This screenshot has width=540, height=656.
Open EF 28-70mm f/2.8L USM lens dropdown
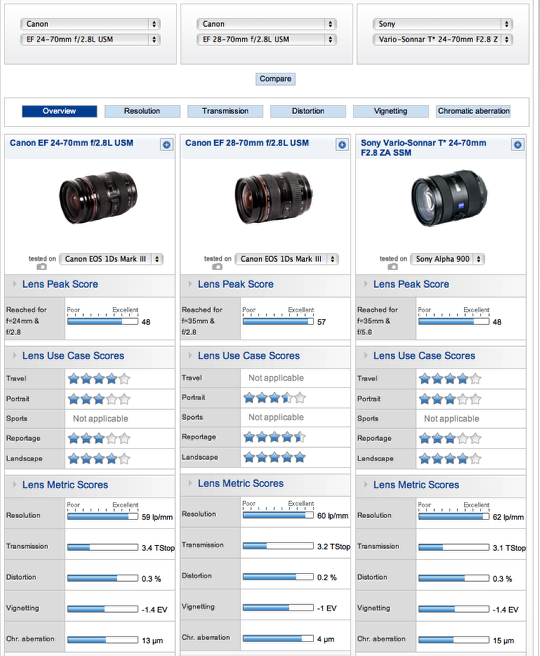[266, 39]
